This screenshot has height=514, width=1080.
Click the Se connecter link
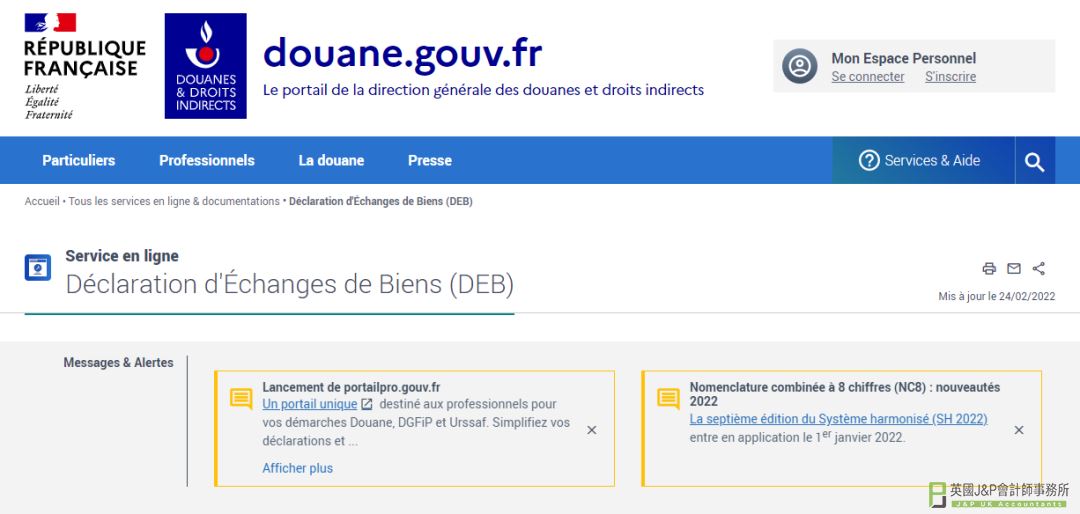point(868,76)
